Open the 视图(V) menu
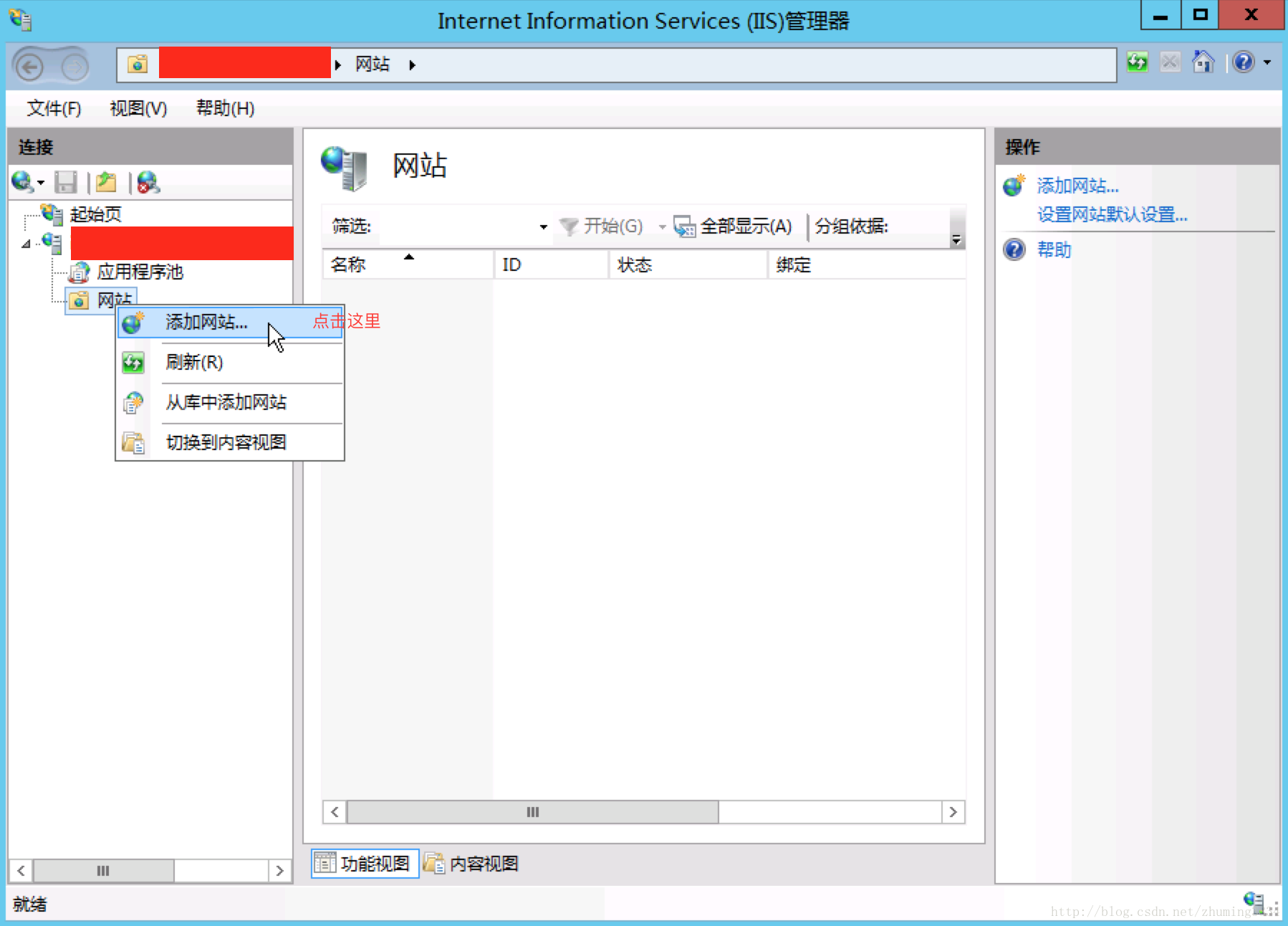Image resolution: width=1288 pixels, height=926 pixels. (x=138, y=108)
